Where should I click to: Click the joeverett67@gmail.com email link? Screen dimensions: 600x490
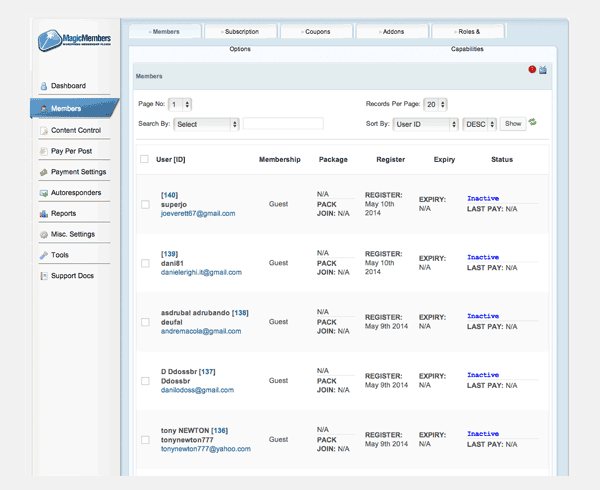coord(198,214)
